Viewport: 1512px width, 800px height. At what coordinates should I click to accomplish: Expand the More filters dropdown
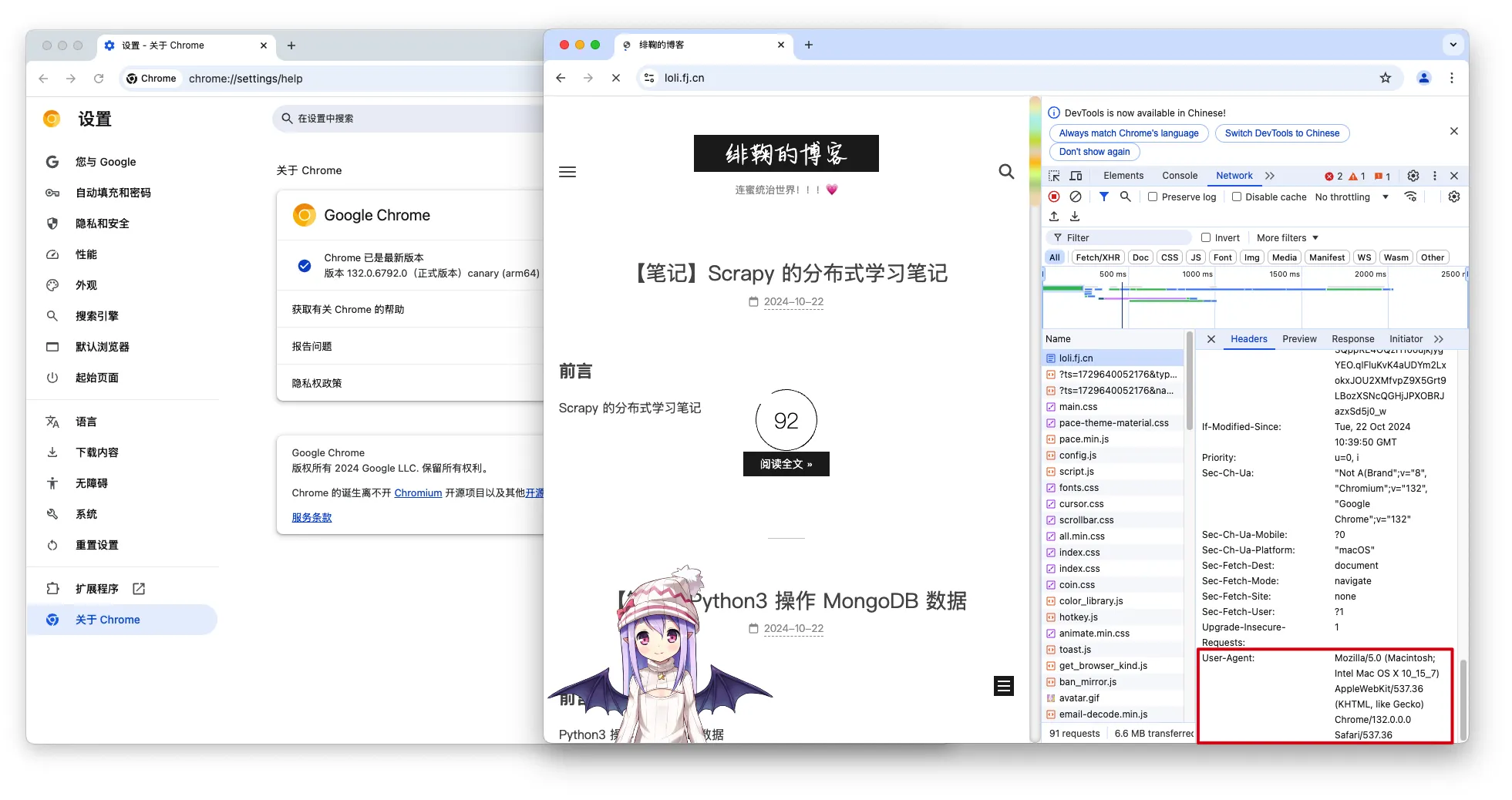point(1287,237)
